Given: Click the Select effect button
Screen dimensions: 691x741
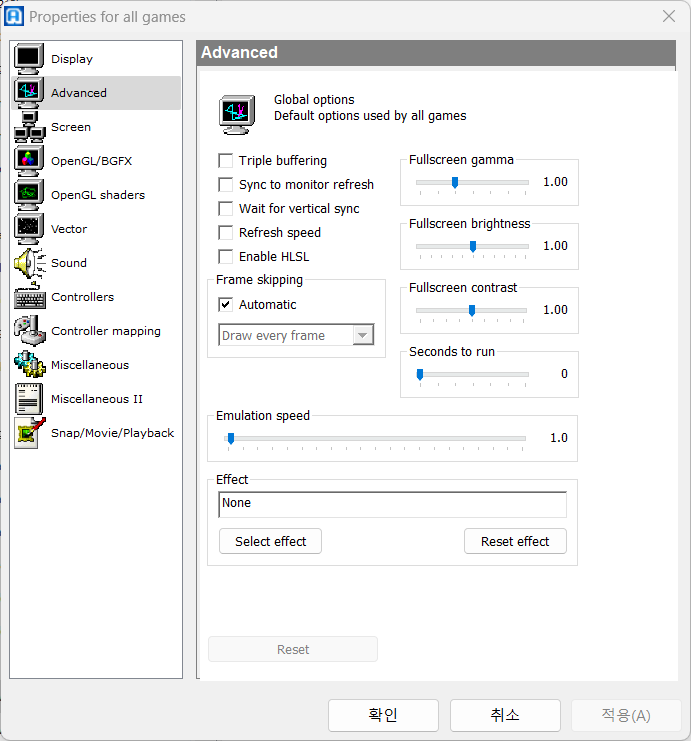Looking at the screenshot, I should click(x=270, y=541).
